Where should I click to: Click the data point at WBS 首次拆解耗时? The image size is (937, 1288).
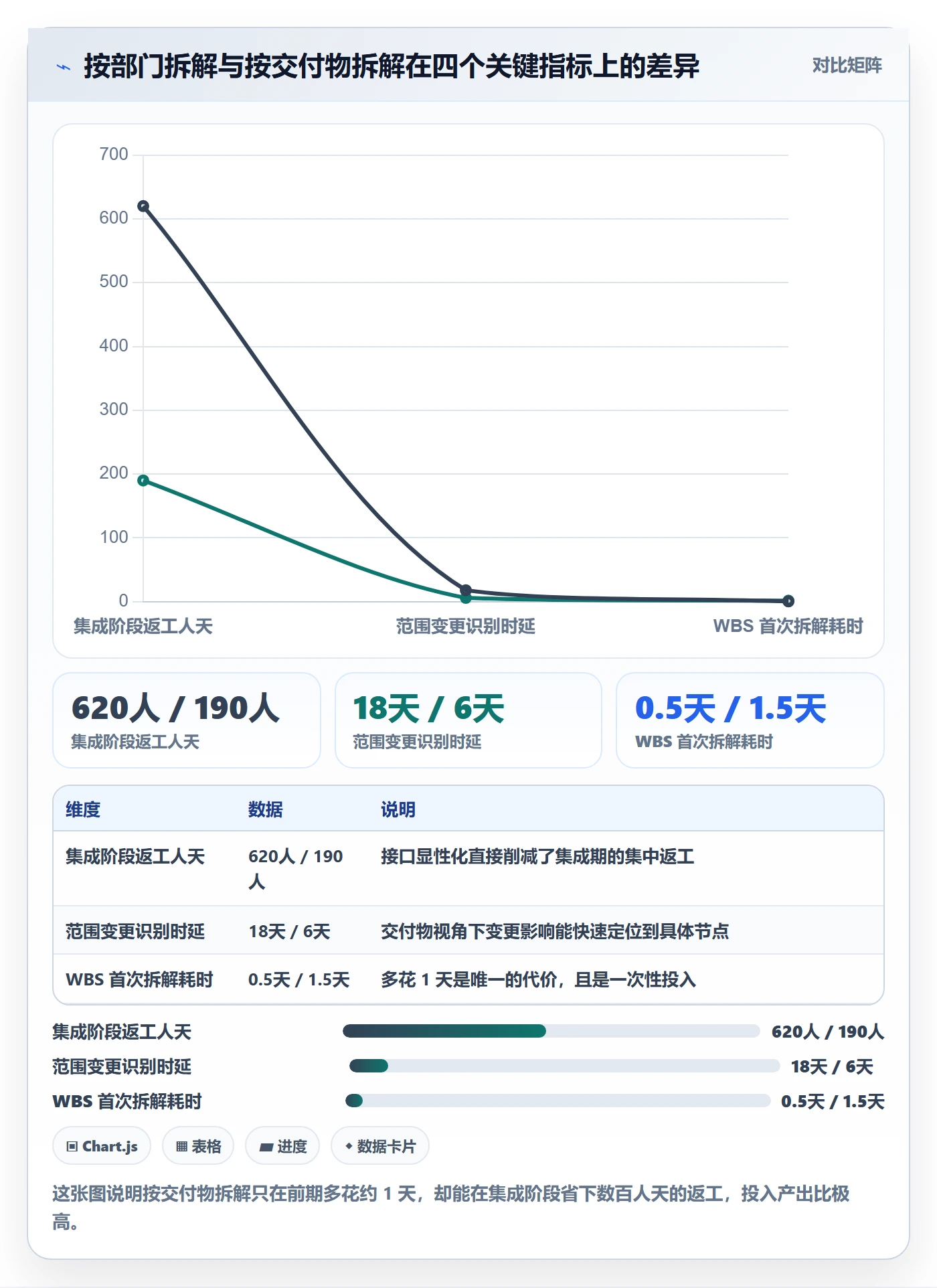pos(788,600)
